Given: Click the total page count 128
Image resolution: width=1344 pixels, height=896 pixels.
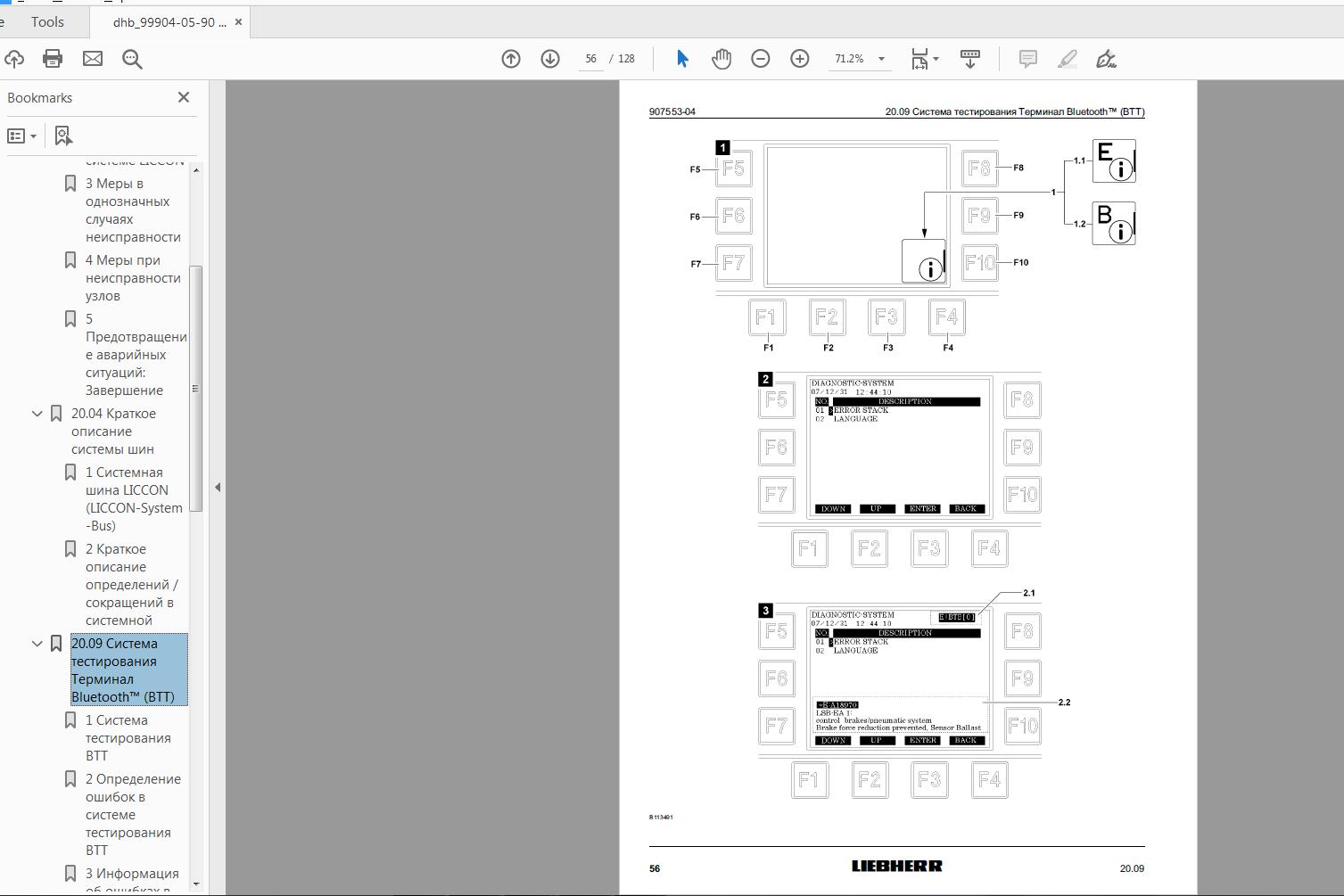Looking at the screenshot, I should pos(626,59).
